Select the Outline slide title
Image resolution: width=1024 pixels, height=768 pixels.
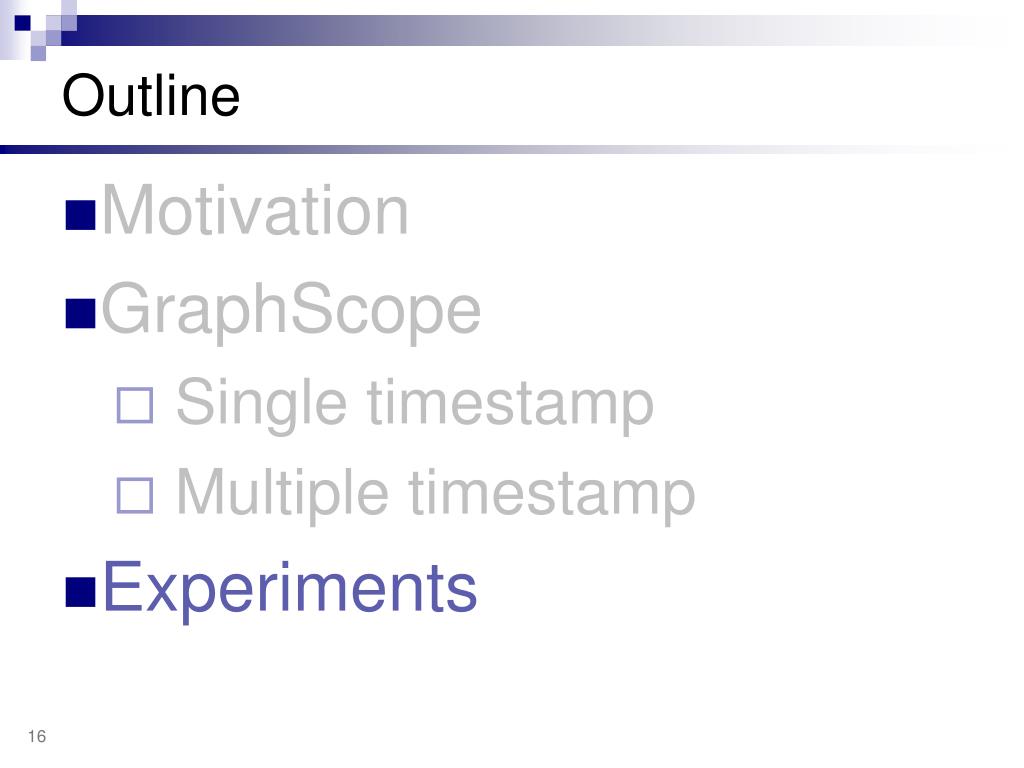click(x=151, y=95)
